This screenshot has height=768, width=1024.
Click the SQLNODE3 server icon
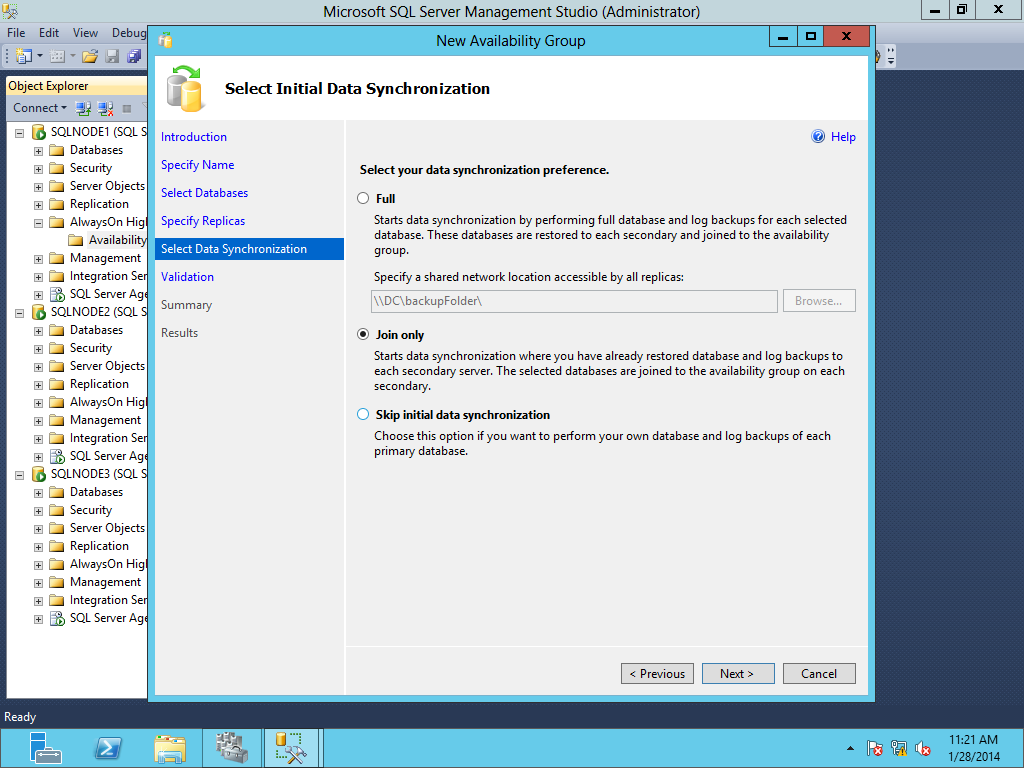(39, 474)
